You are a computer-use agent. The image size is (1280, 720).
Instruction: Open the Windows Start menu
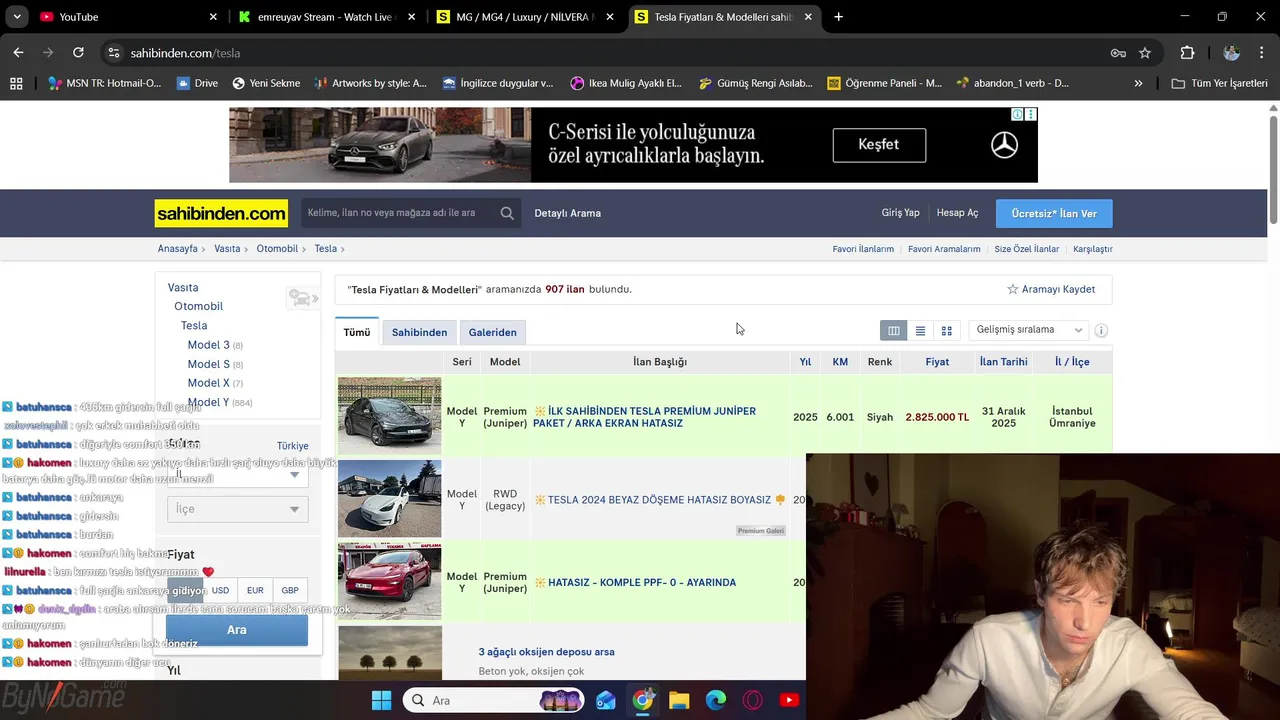pos(382,700)
